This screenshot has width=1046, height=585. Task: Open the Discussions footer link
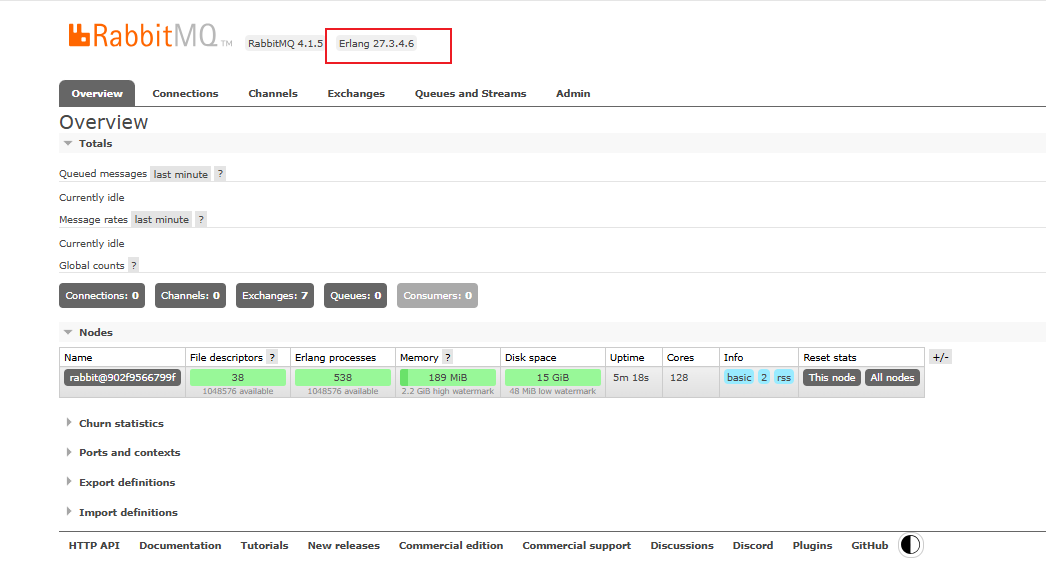click(682, 546)
